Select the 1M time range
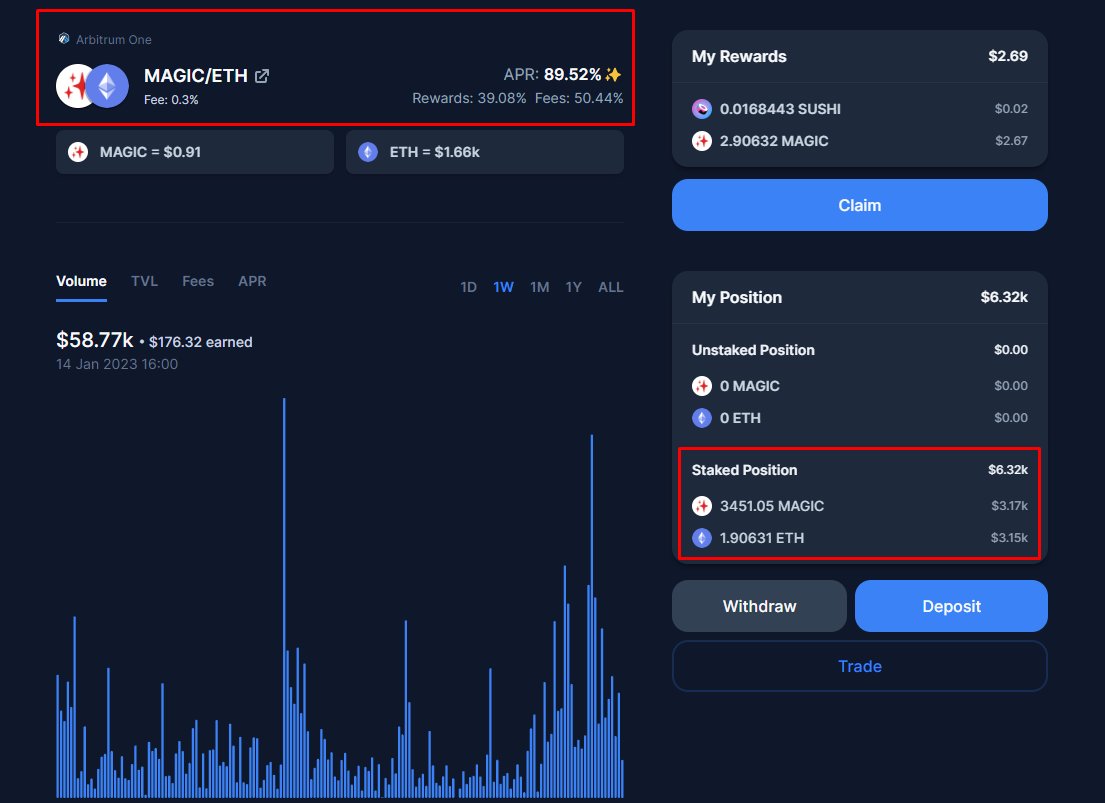 click(539, 287)
